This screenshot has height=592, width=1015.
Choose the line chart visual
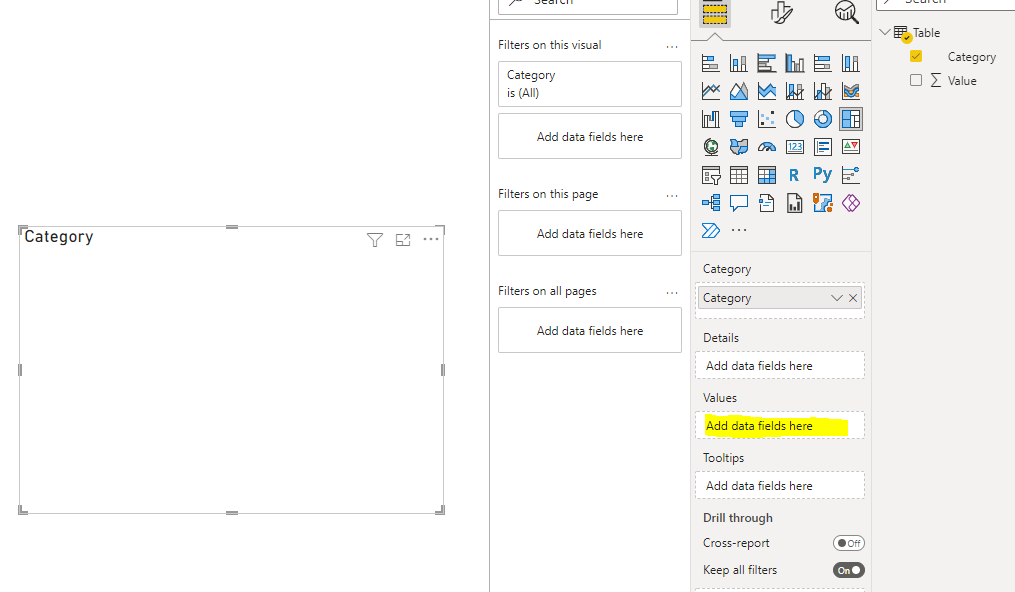tap(711, 91)
